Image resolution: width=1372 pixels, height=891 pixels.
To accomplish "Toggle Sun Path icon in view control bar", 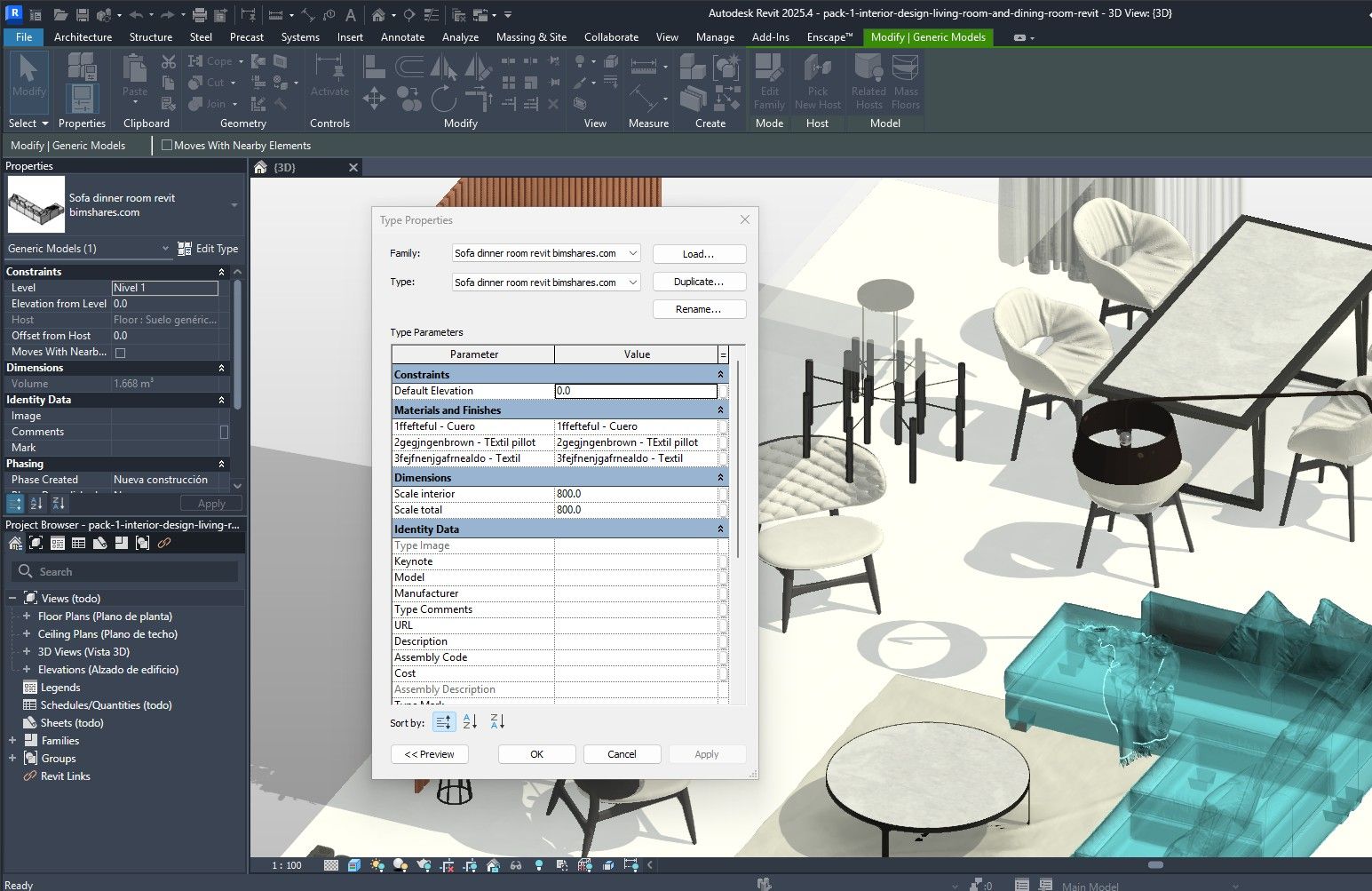I will click(x=377, y=865).
